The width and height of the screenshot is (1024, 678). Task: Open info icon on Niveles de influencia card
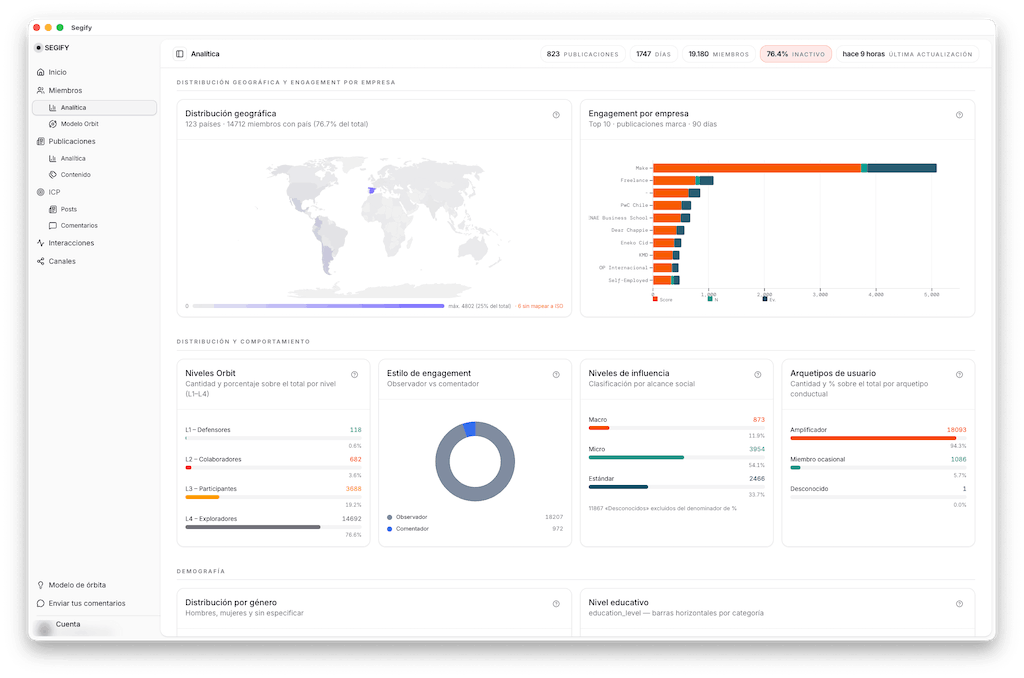point(758,375)
